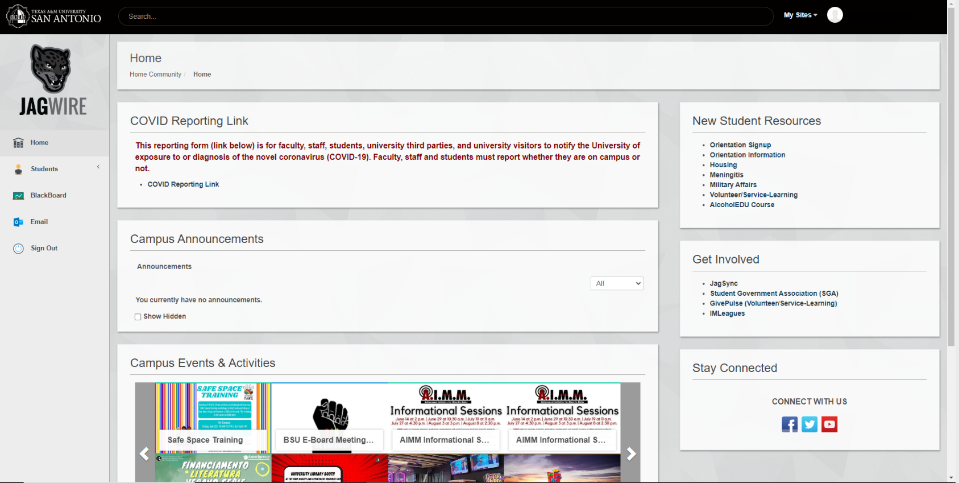Click the CONNECT WITH US heading

[x=809, y=402]
